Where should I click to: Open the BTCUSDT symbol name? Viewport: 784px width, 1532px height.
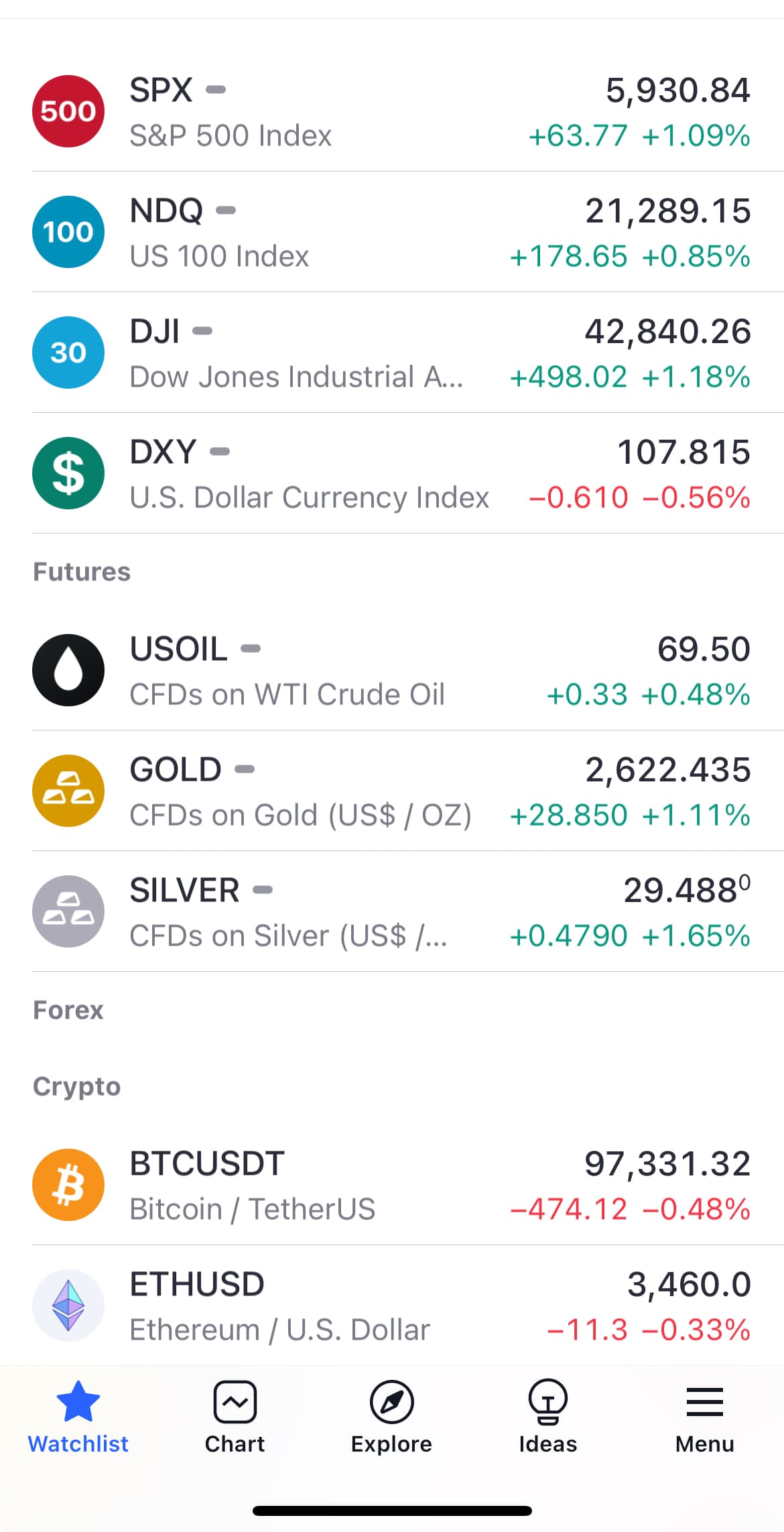(x=207, y=1163)
